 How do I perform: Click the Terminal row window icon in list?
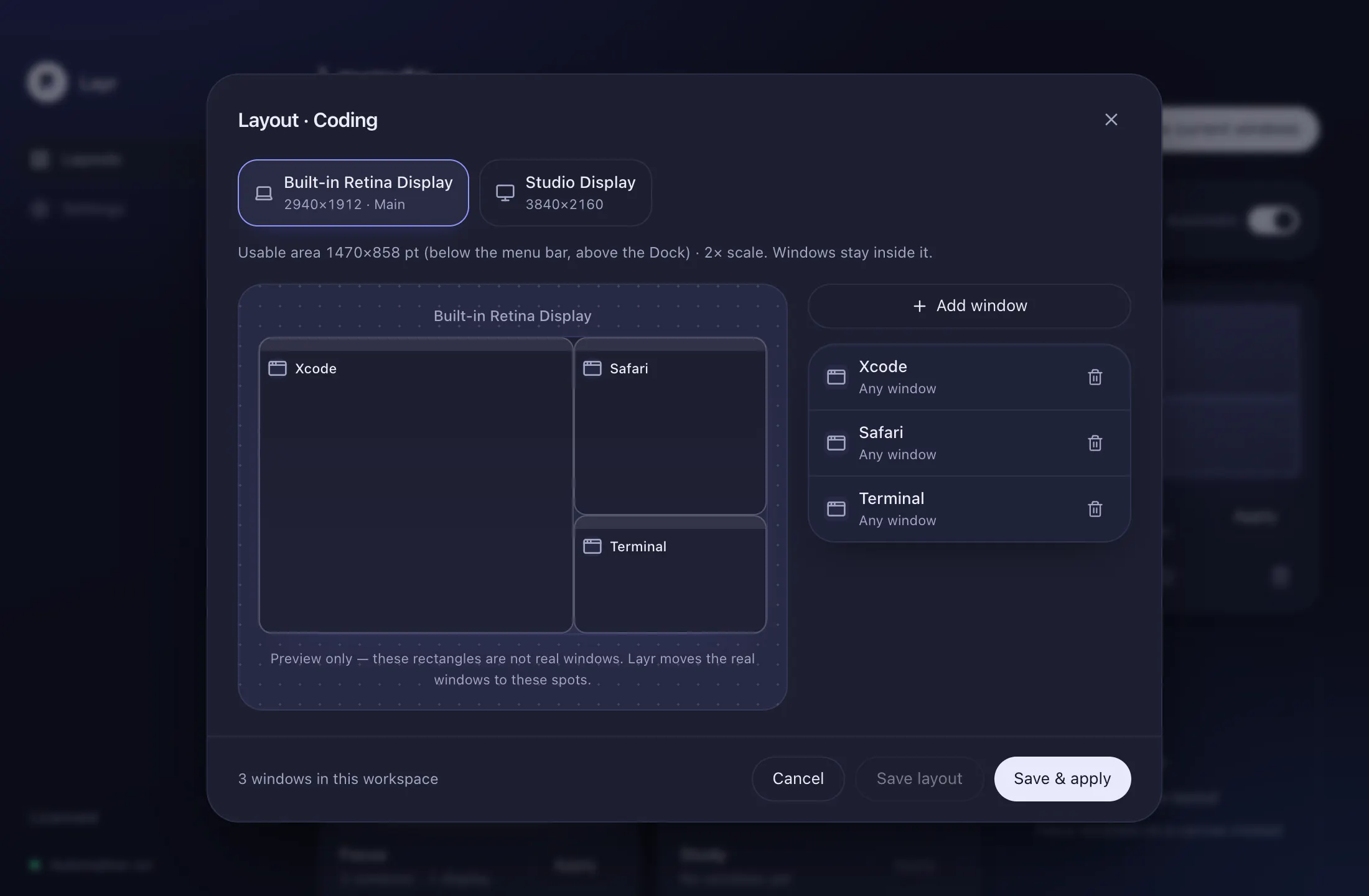(x=836, y=509)
